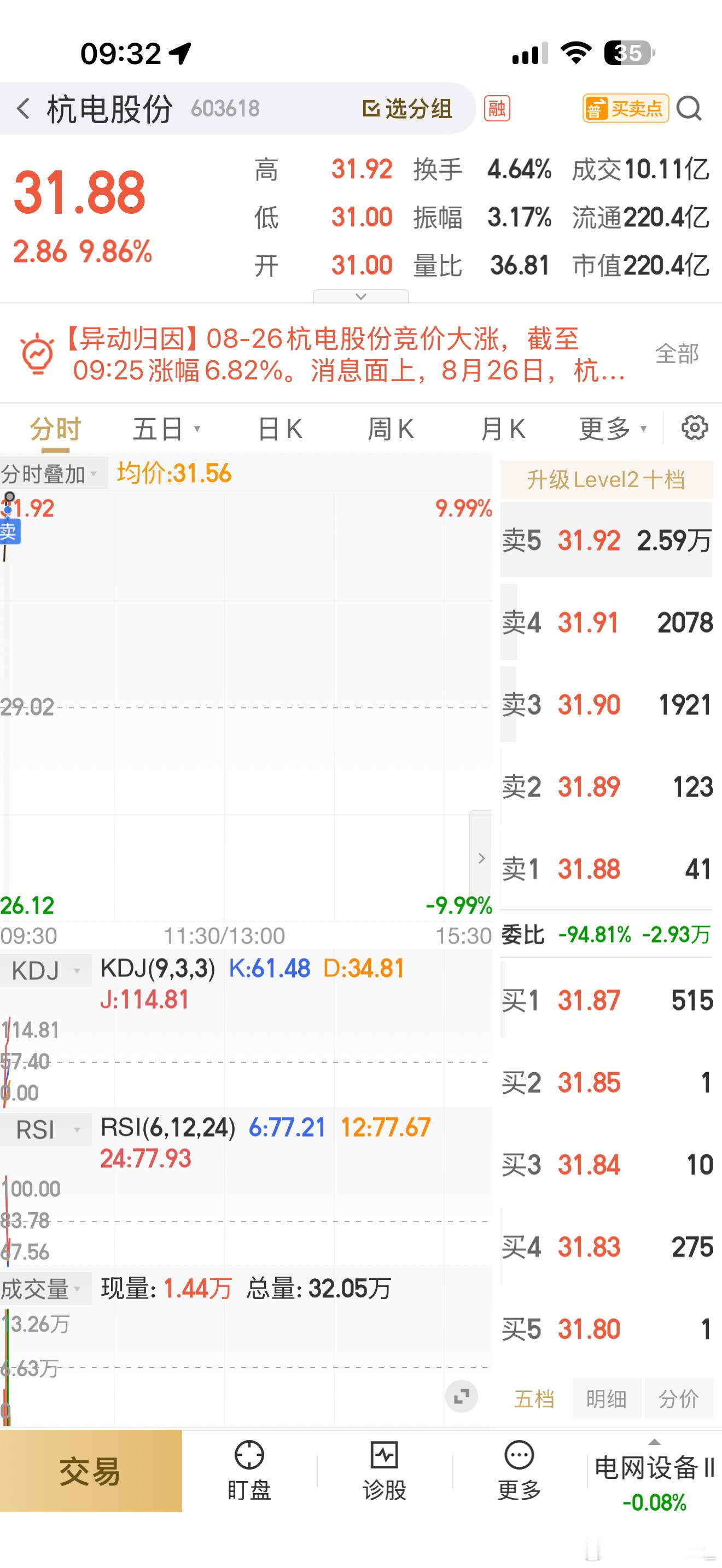Screen dimensions: 722x1568
Task: Tap the 成交10.11亿 turnover value
Action: pos(641,169)
